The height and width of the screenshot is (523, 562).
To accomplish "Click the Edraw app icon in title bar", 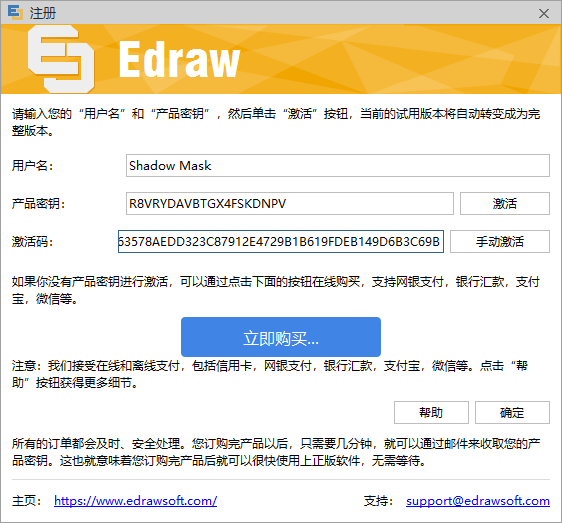I will (15, 13).
